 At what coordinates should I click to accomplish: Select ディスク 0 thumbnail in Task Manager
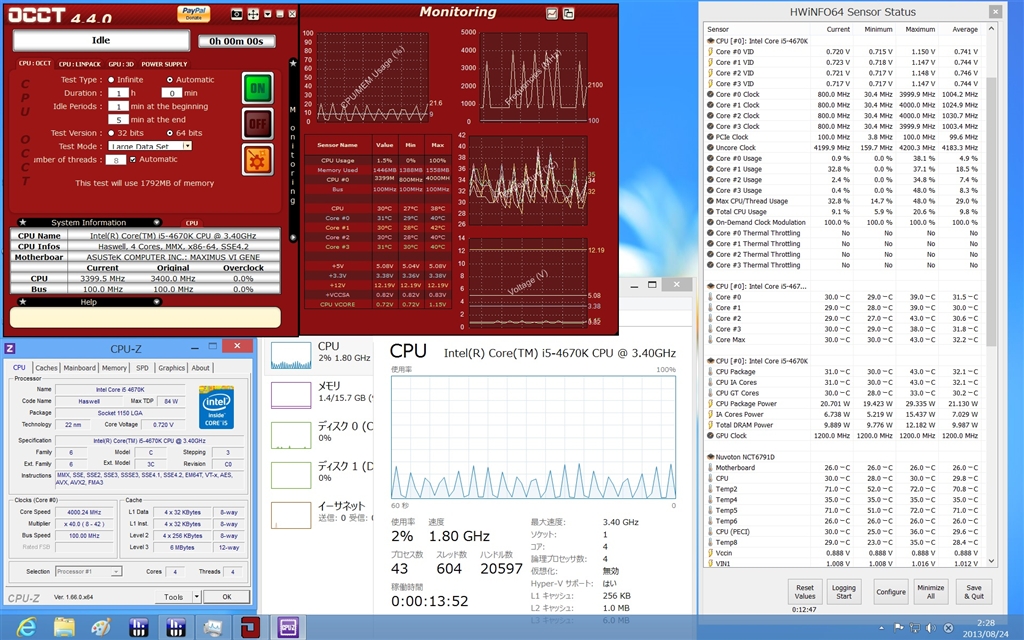pos(291,436)
